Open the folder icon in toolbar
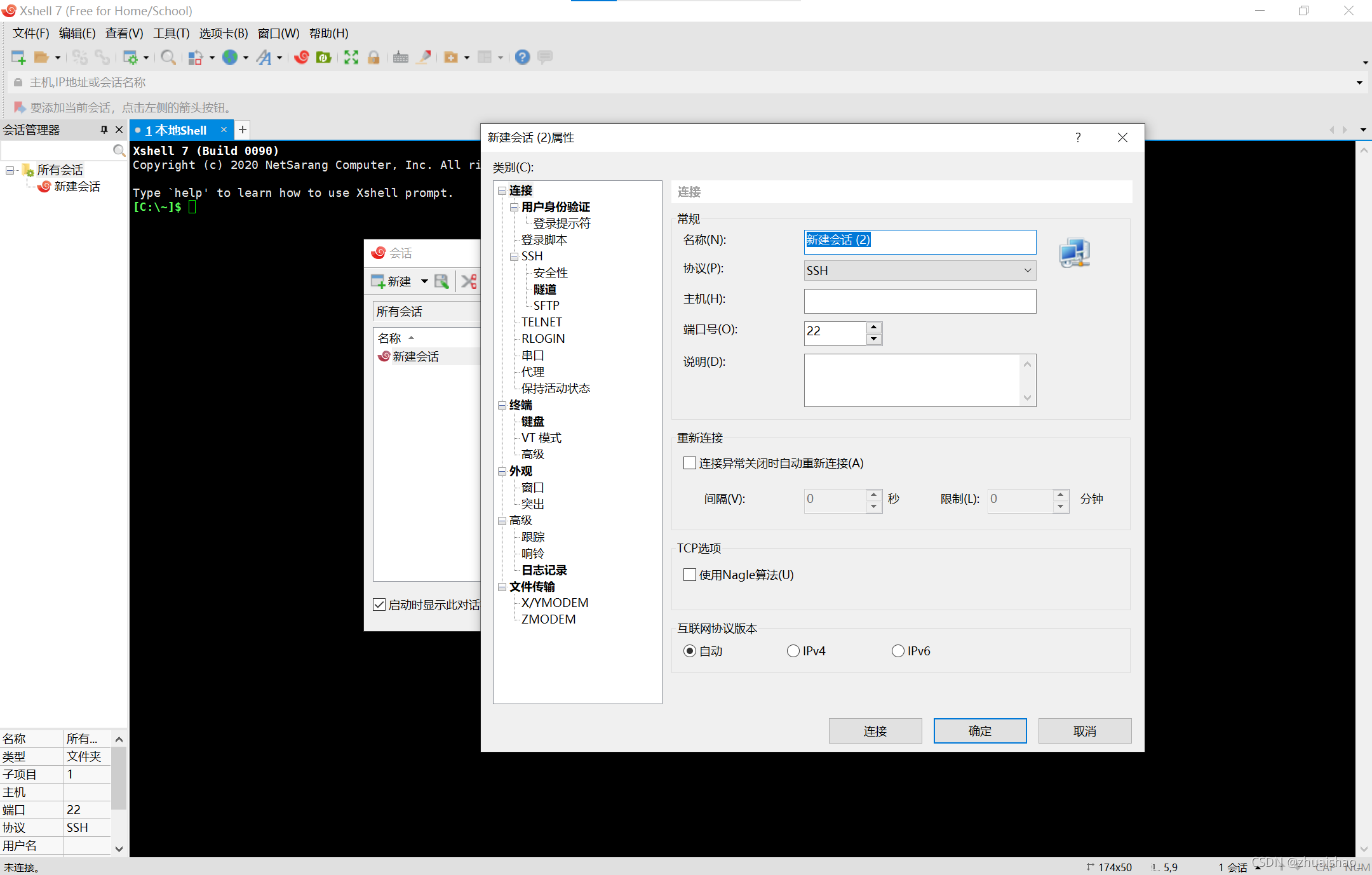This screenshot has width=1372, height=875. point(41,57)
